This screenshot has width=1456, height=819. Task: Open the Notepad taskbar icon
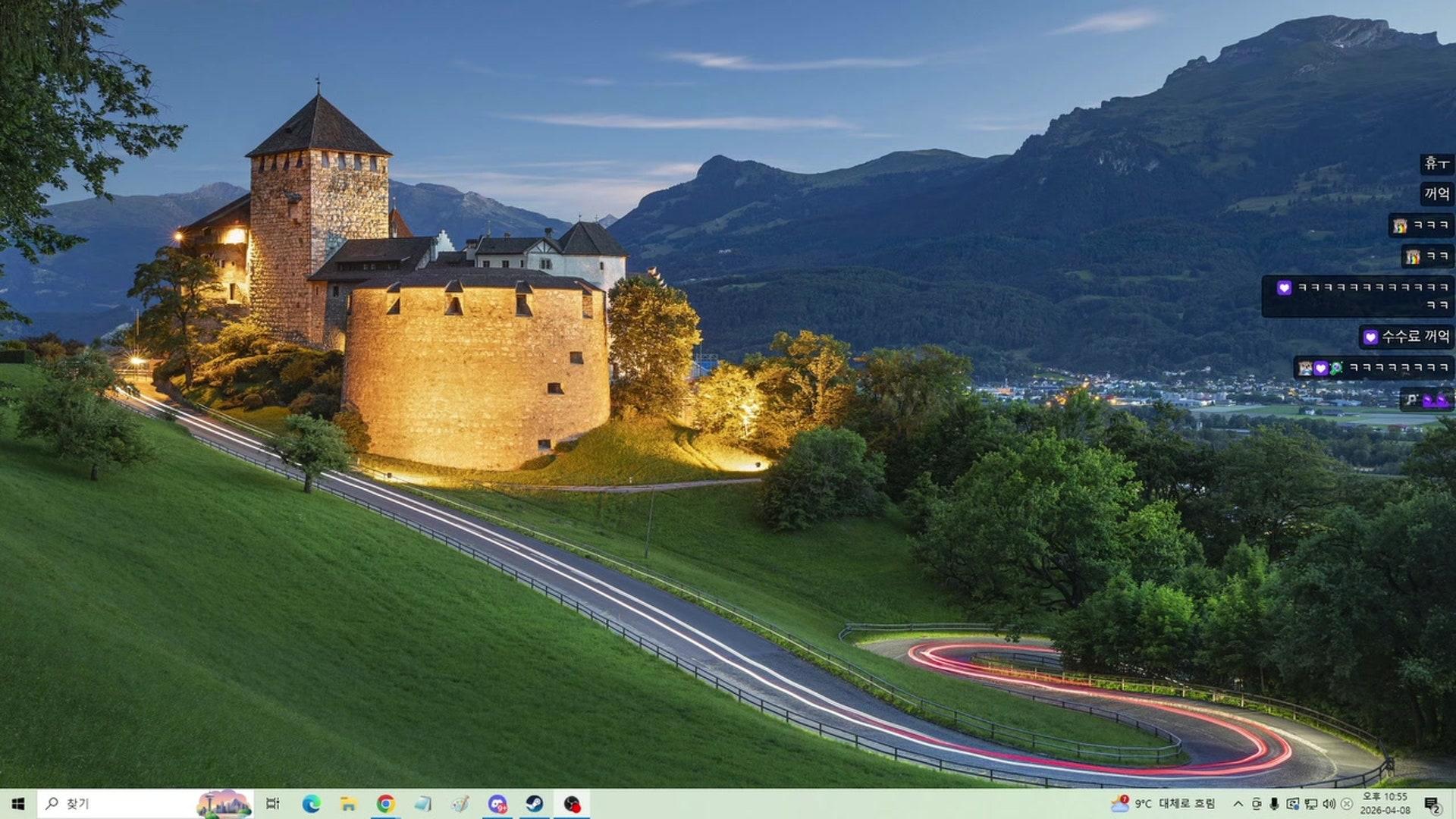422,804
